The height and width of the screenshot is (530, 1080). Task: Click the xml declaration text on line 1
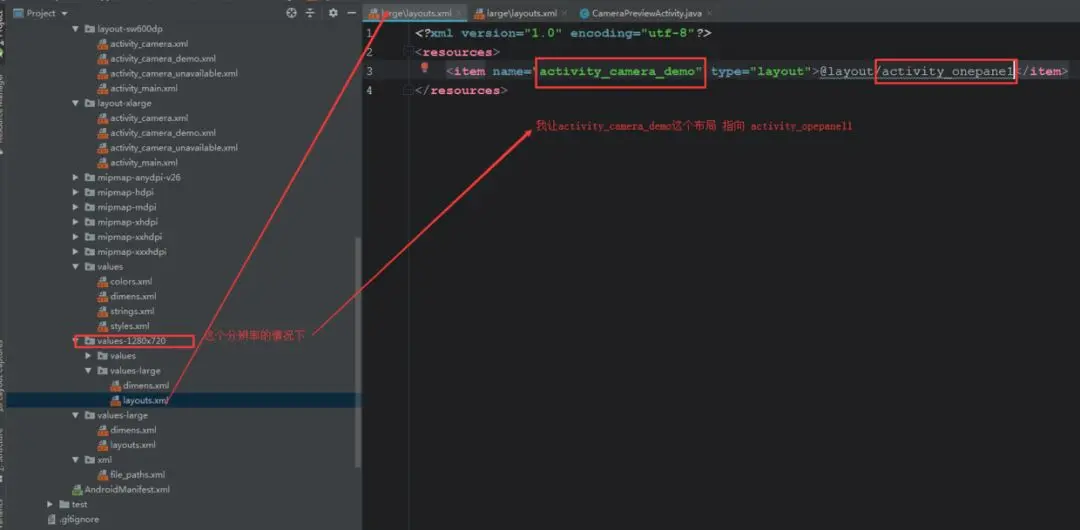coord(563,32)
